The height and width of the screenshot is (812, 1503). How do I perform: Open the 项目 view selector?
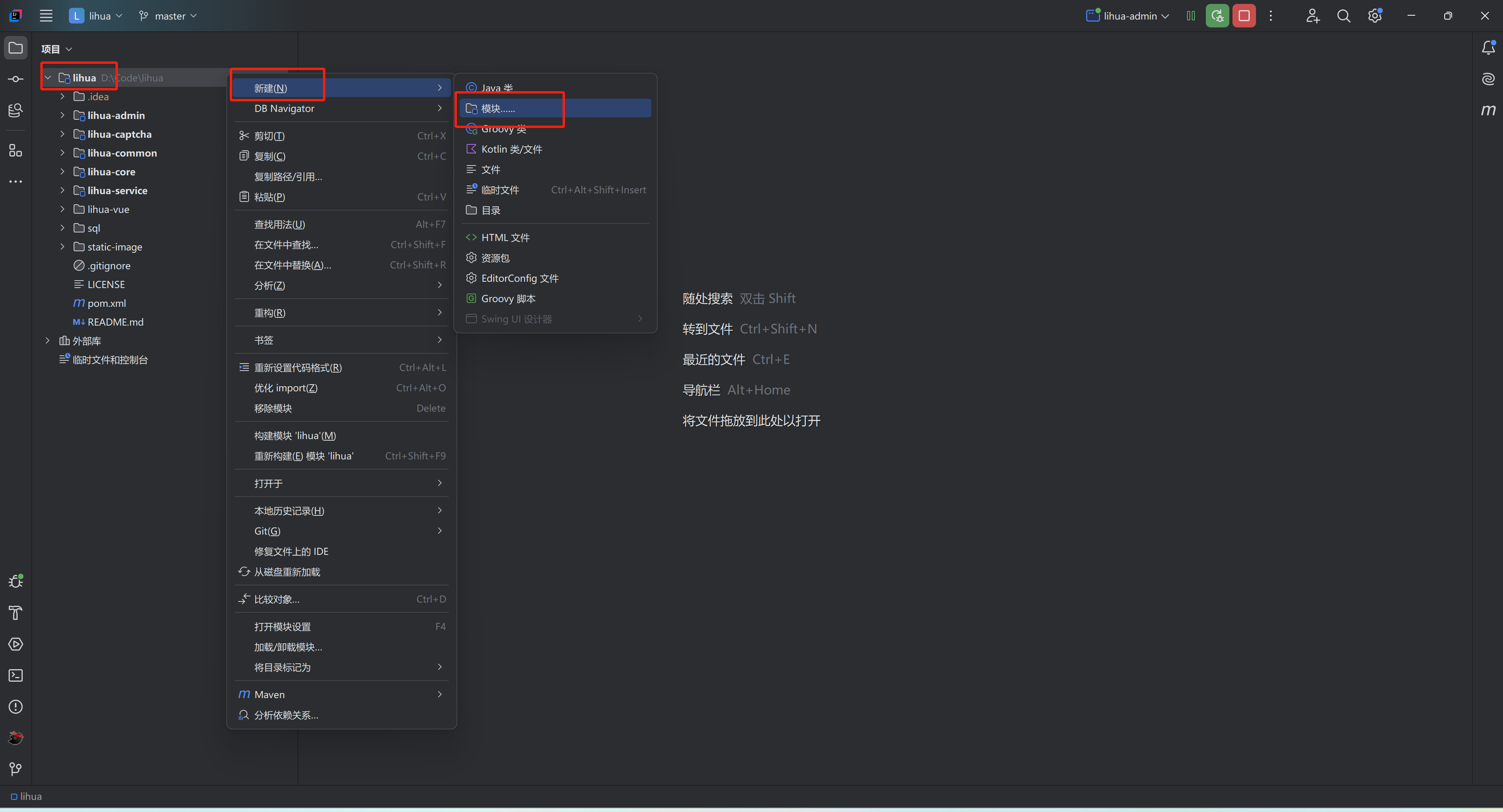tap(56, 49)
